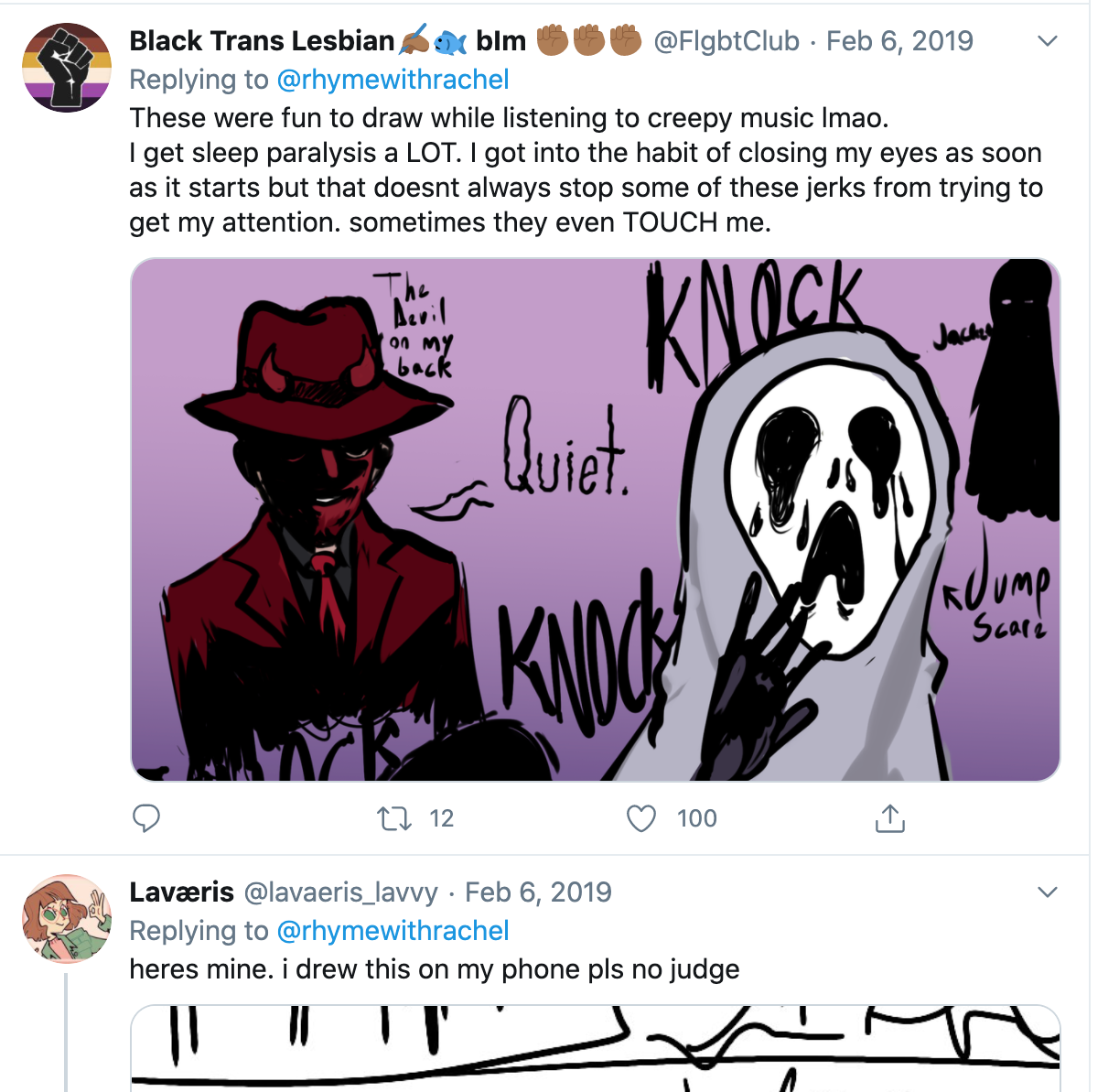Open Laværis's black-and-white sketch image

pyautogui.click(x=595, y=1048)
